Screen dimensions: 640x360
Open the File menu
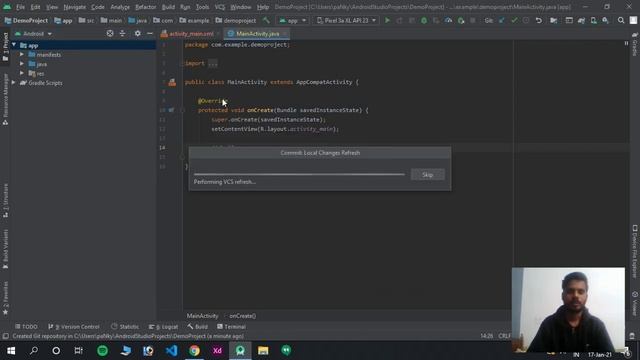tap(20, 7)
